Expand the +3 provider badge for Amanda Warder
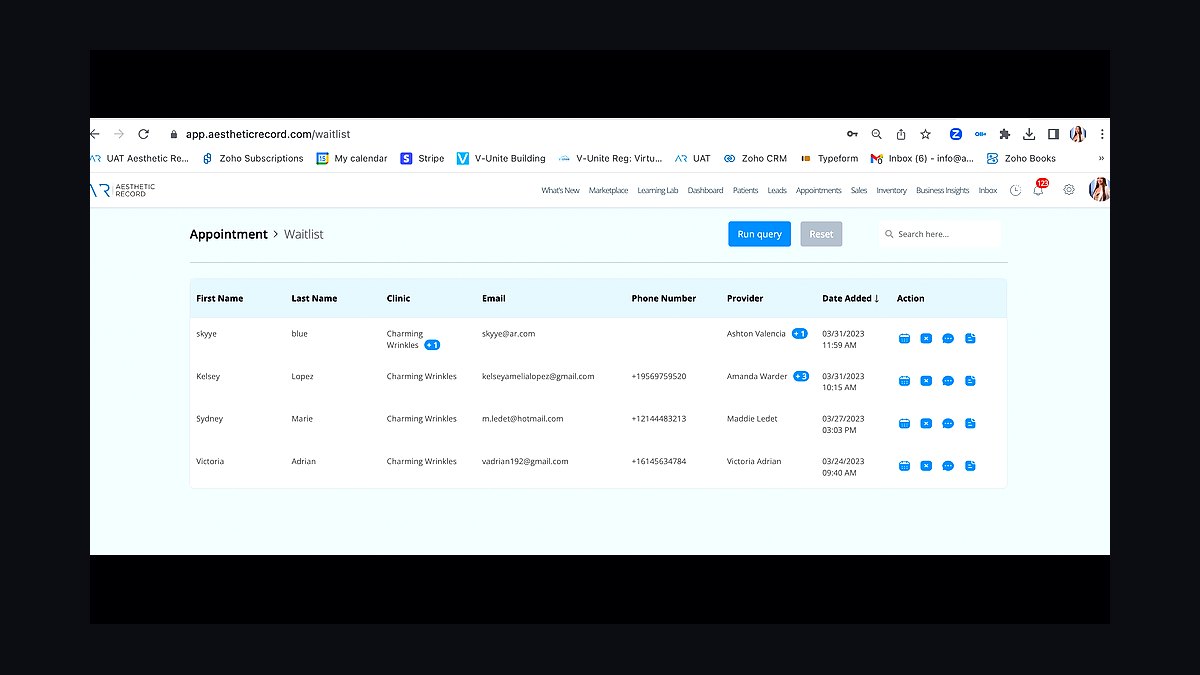Screen dimensions: 1200x675 point(801,377)
